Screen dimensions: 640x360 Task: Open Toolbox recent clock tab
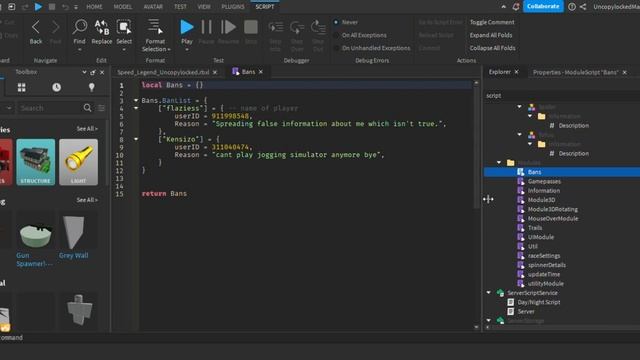(x=57, y=87)
